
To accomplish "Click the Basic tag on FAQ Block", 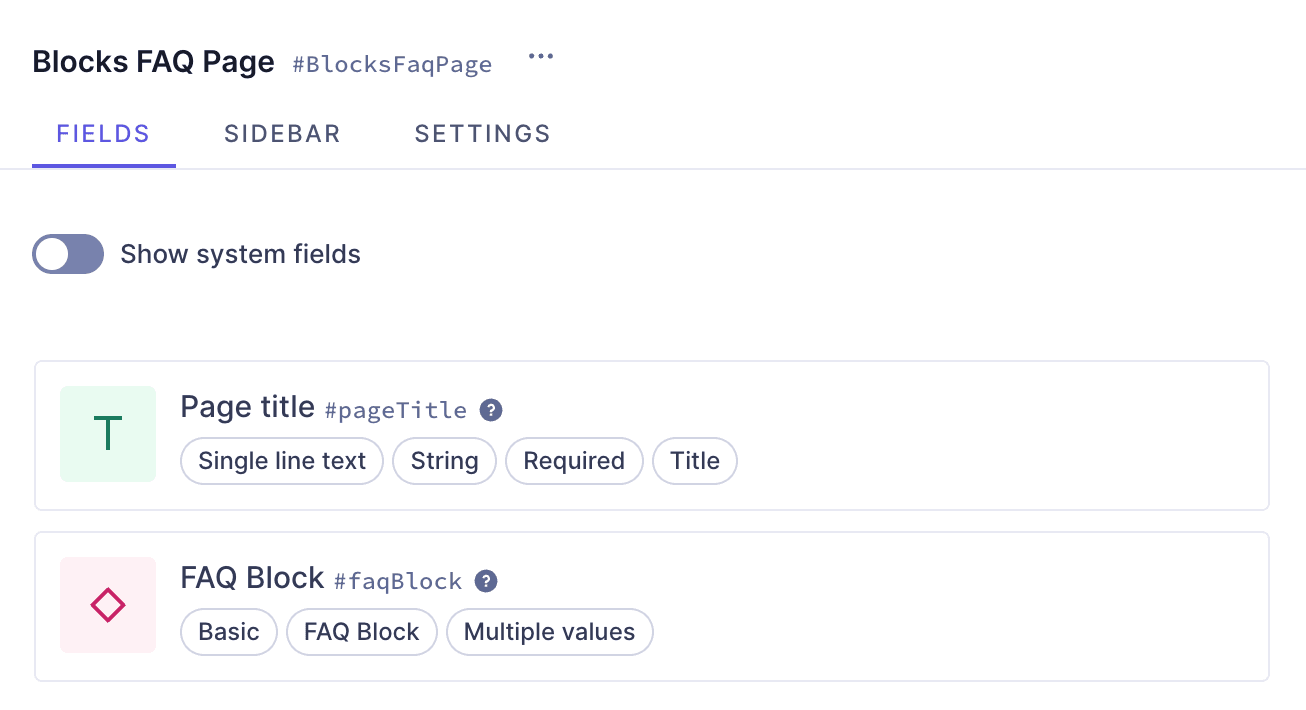I will click(228, 631).
